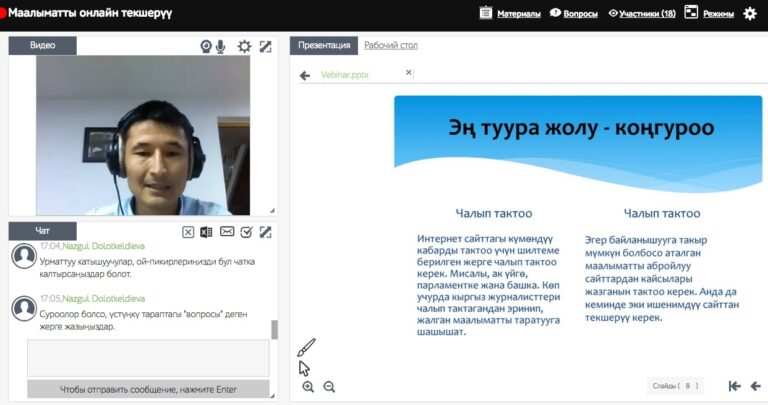Image resolution: width=768 pixels, height=405 pixels.
Task: Zoom out of the presentation slide
Action: tap(329, 387)
